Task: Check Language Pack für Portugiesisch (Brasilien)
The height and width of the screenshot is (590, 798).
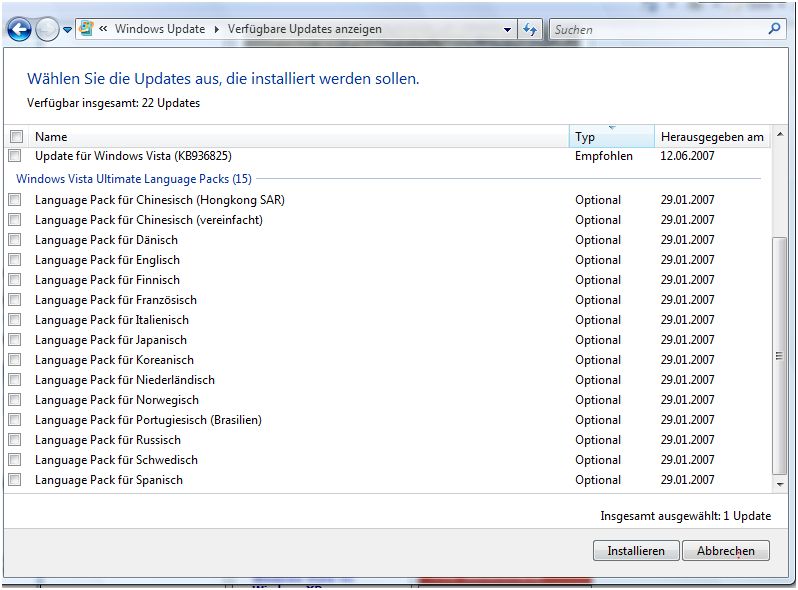Action: [15, 419]
